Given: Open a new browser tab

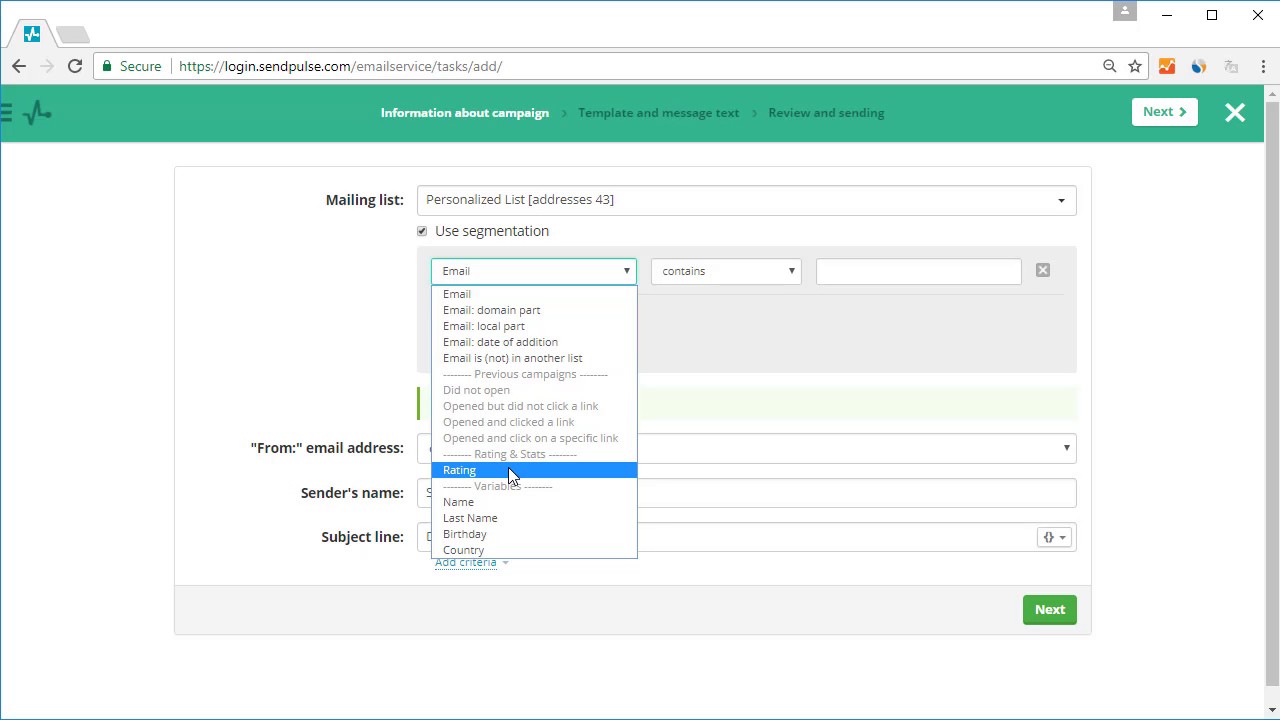Looking at the screenshot, I should tap(73, 35).
